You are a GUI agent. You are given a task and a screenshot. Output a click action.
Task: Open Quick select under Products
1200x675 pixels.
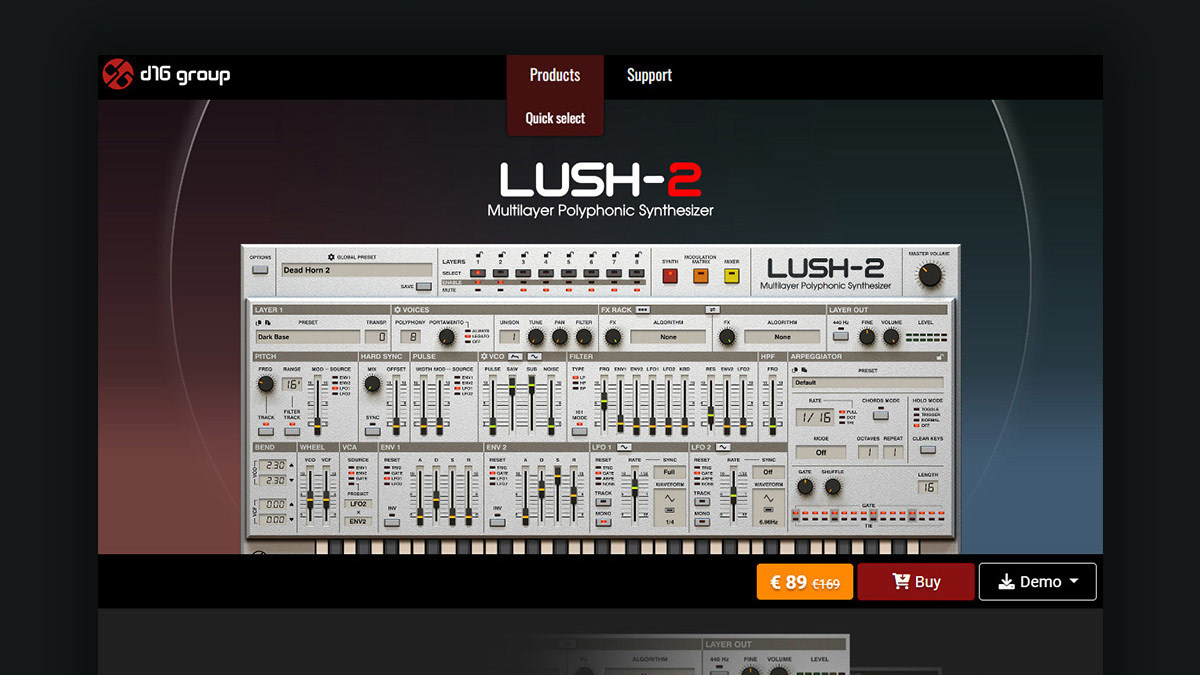point(555,118)
